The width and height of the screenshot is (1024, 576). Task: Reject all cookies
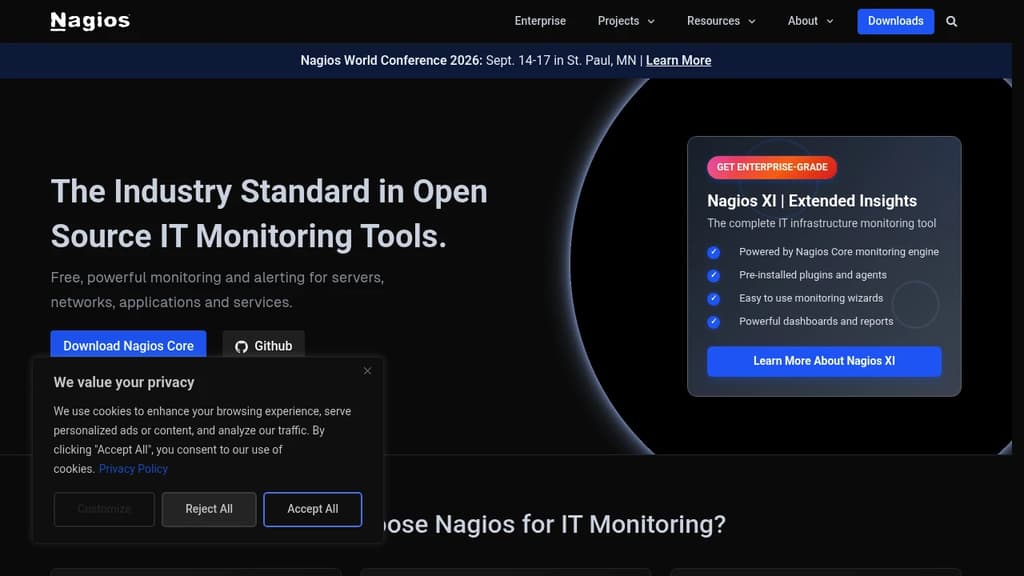point(208,509)
